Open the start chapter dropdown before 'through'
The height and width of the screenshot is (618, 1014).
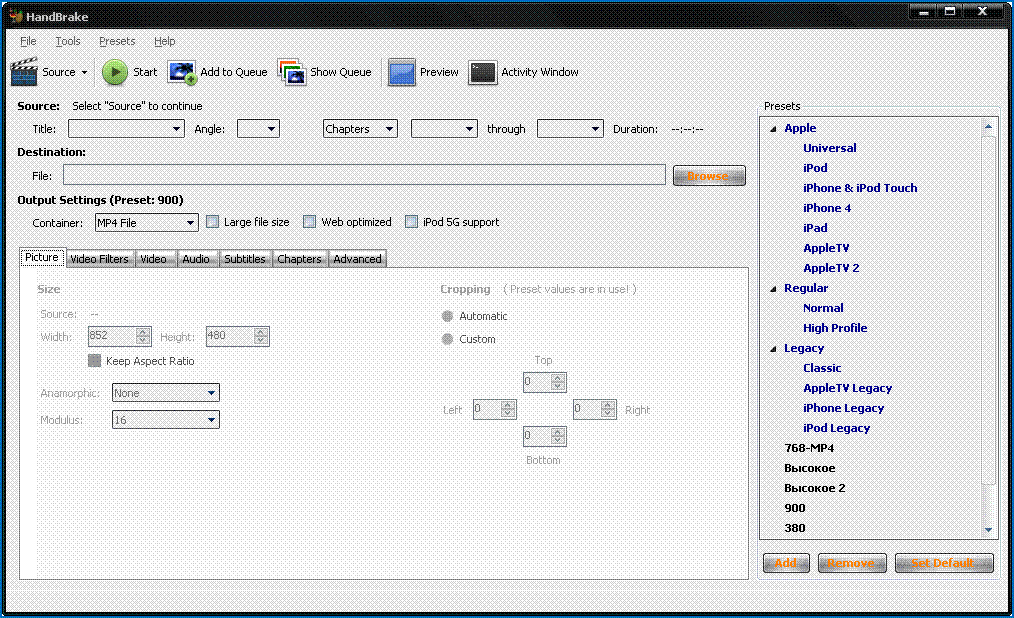click(x=444, y=129)
